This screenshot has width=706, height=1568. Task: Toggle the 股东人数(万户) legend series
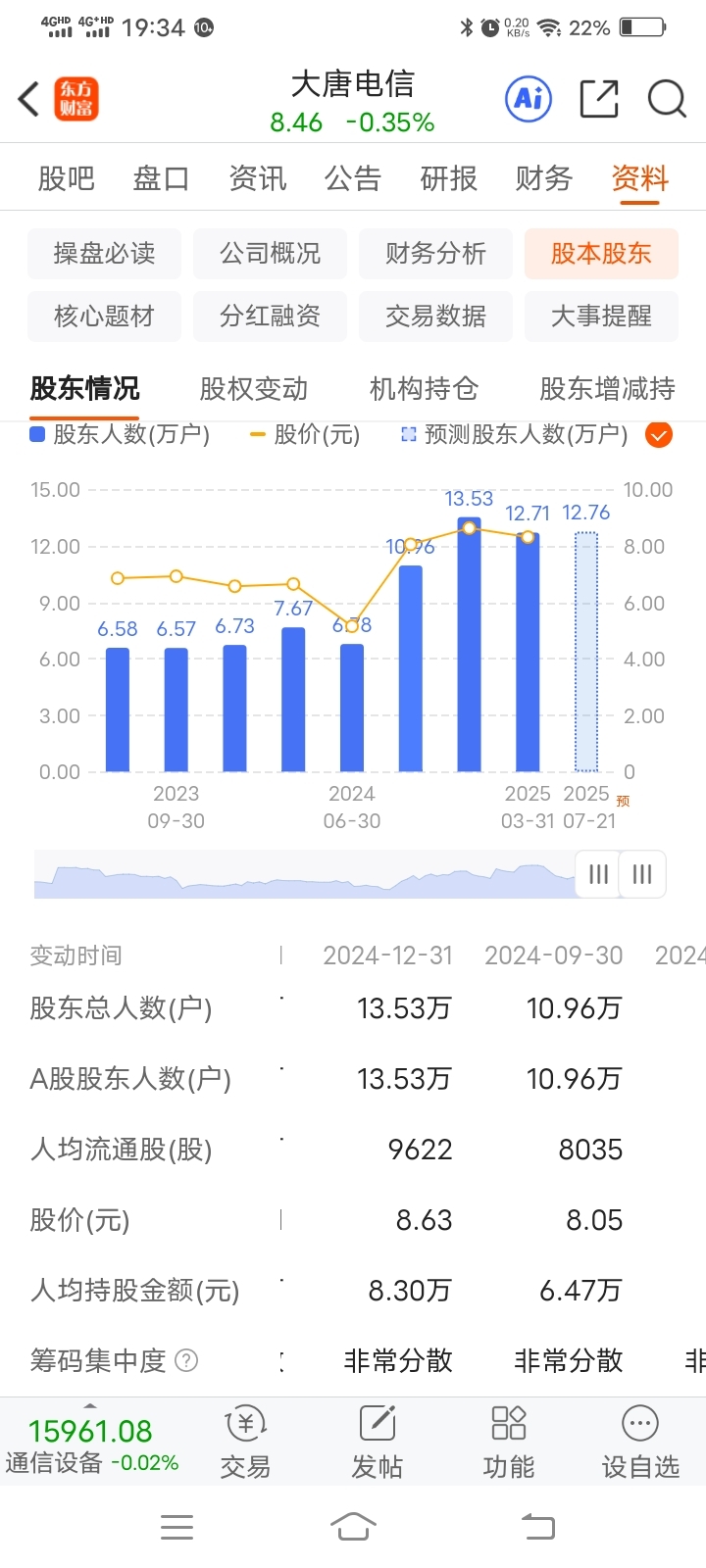click(x=121, y=434)
